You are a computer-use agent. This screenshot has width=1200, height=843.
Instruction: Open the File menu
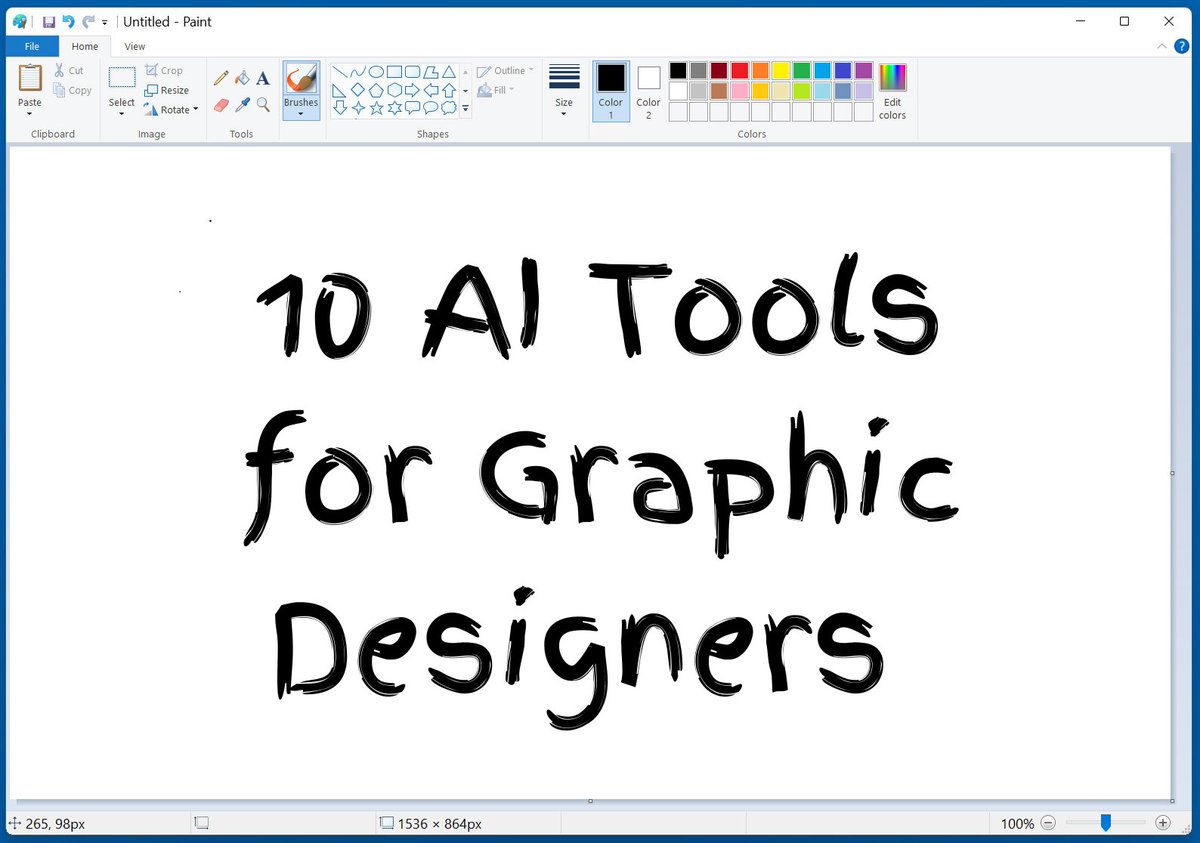tap(31, 46)
